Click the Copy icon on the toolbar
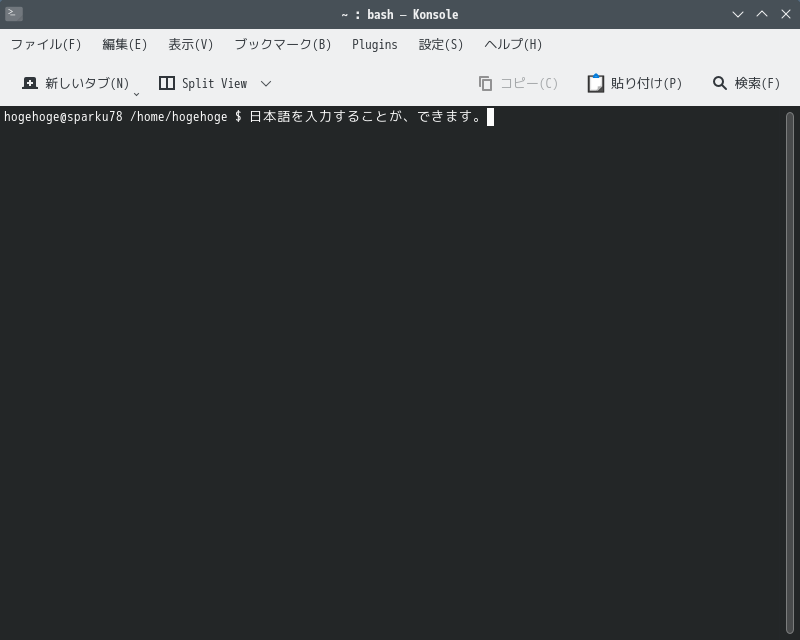The width and height of the screenshot is (800, 640). [484, 83]
